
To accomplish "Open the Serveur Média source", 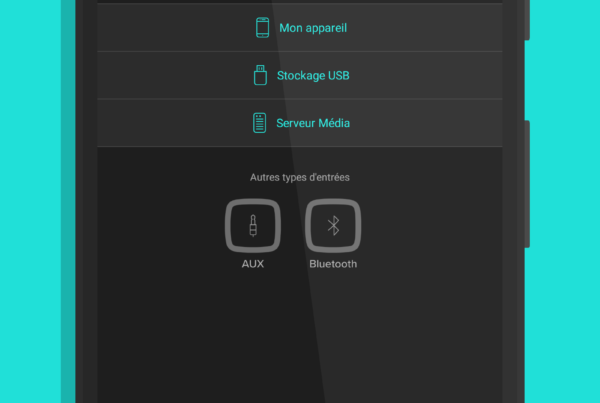I will 300,123.
